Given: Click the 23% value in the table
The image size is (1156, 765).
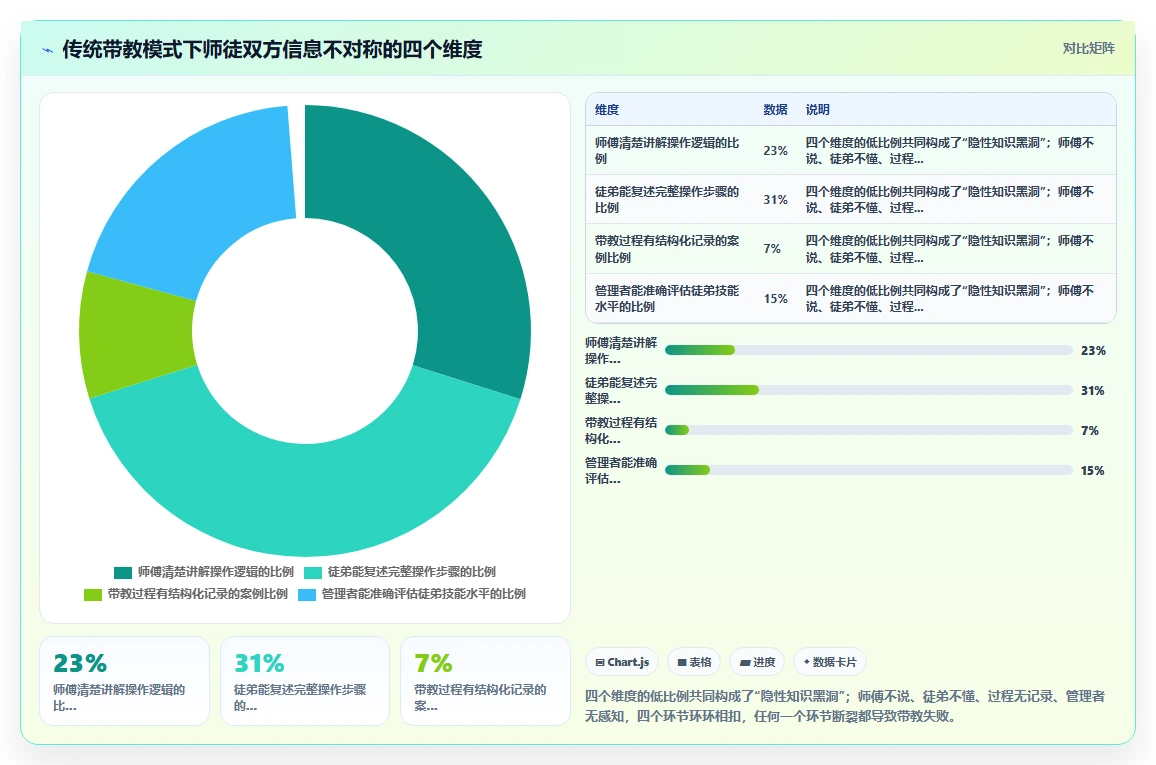Looking at the screenshot, I should [775, 151].
